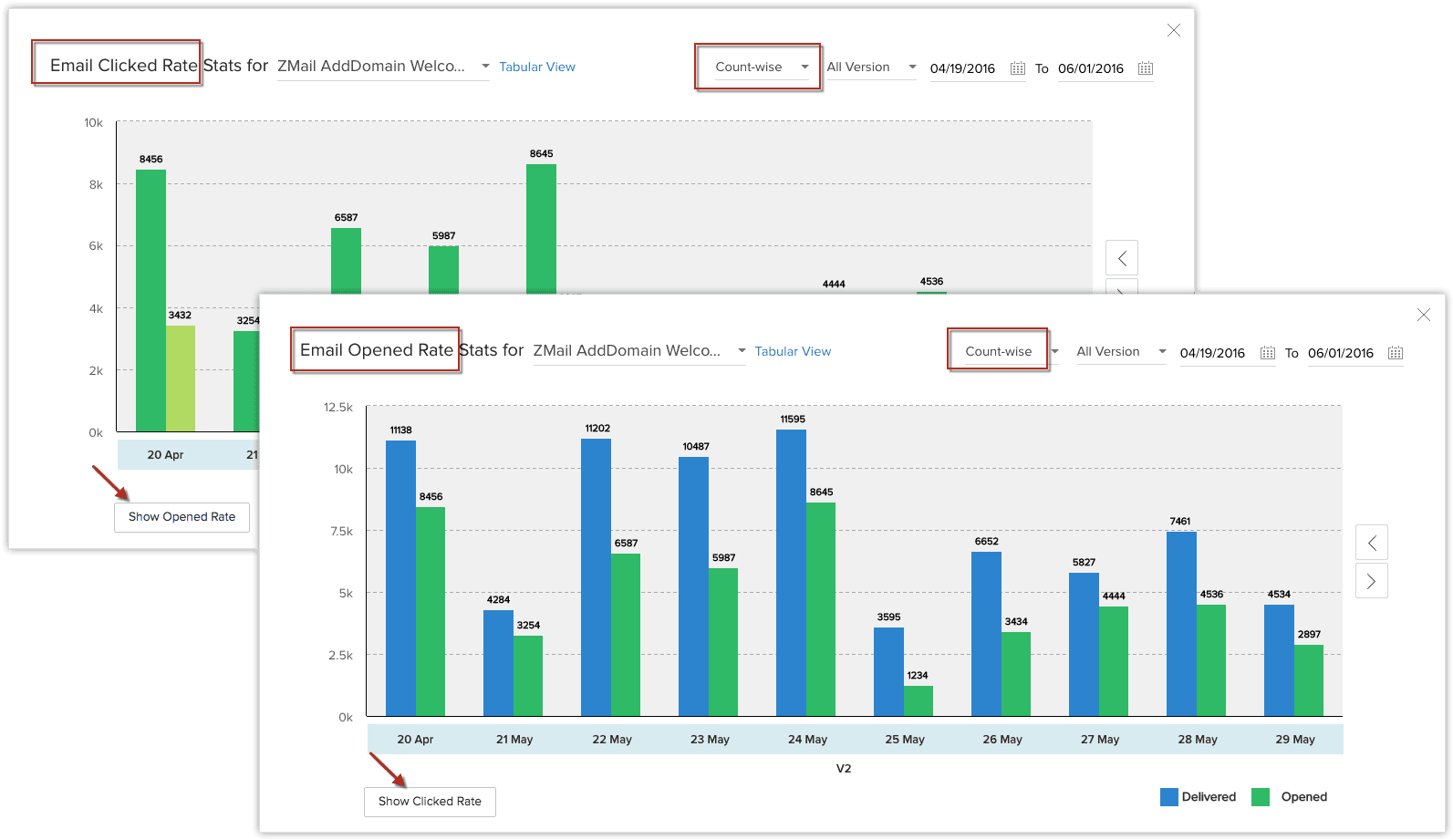Expand the All Version dropdown in Opened Rate panel
1453x840 pixels.
[x=1121, y=352]
